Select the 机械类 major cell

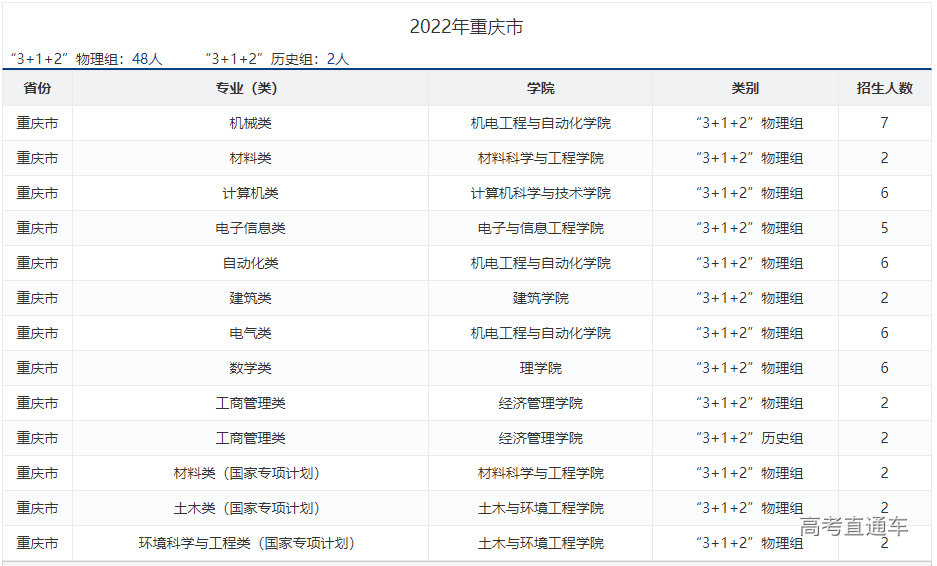coord(250,123)
